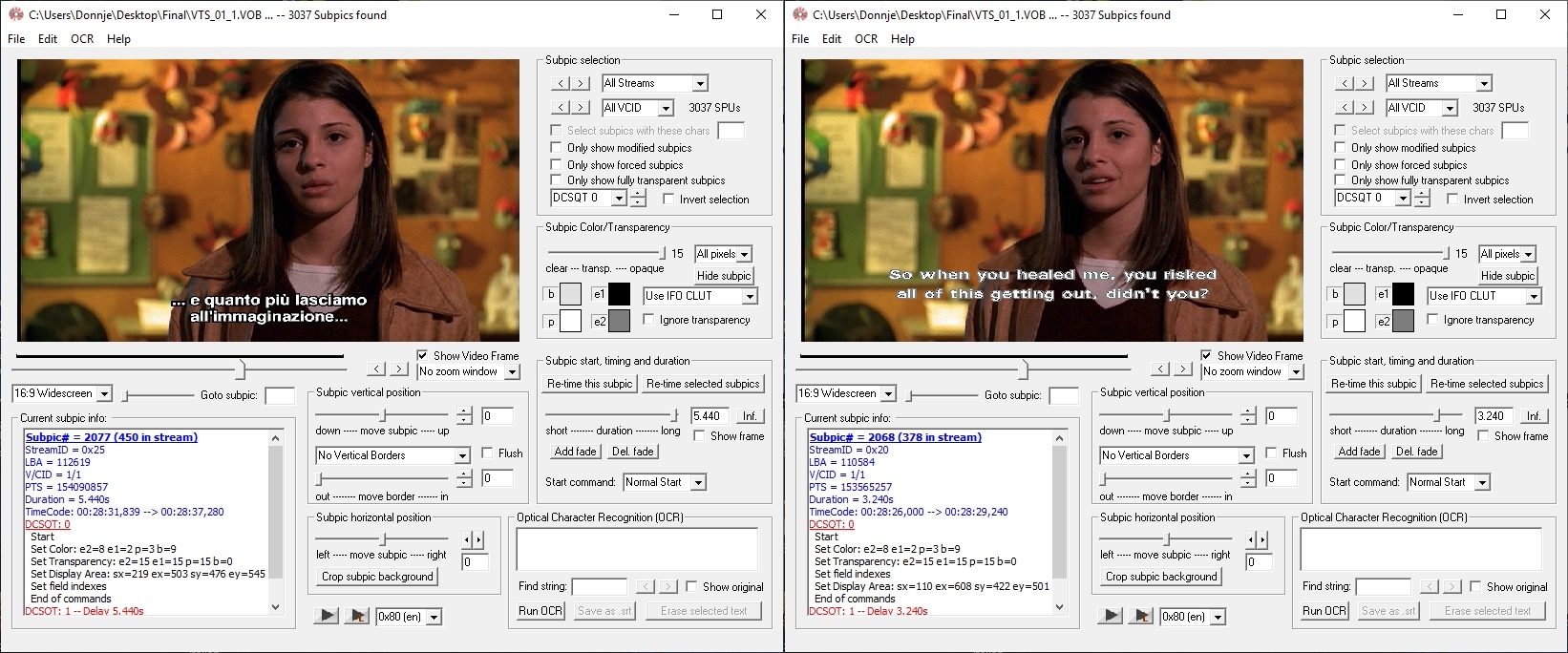Screen dimensions: 1568x653
Task: Go to previous stream in right window
Action: (1346, 83)
